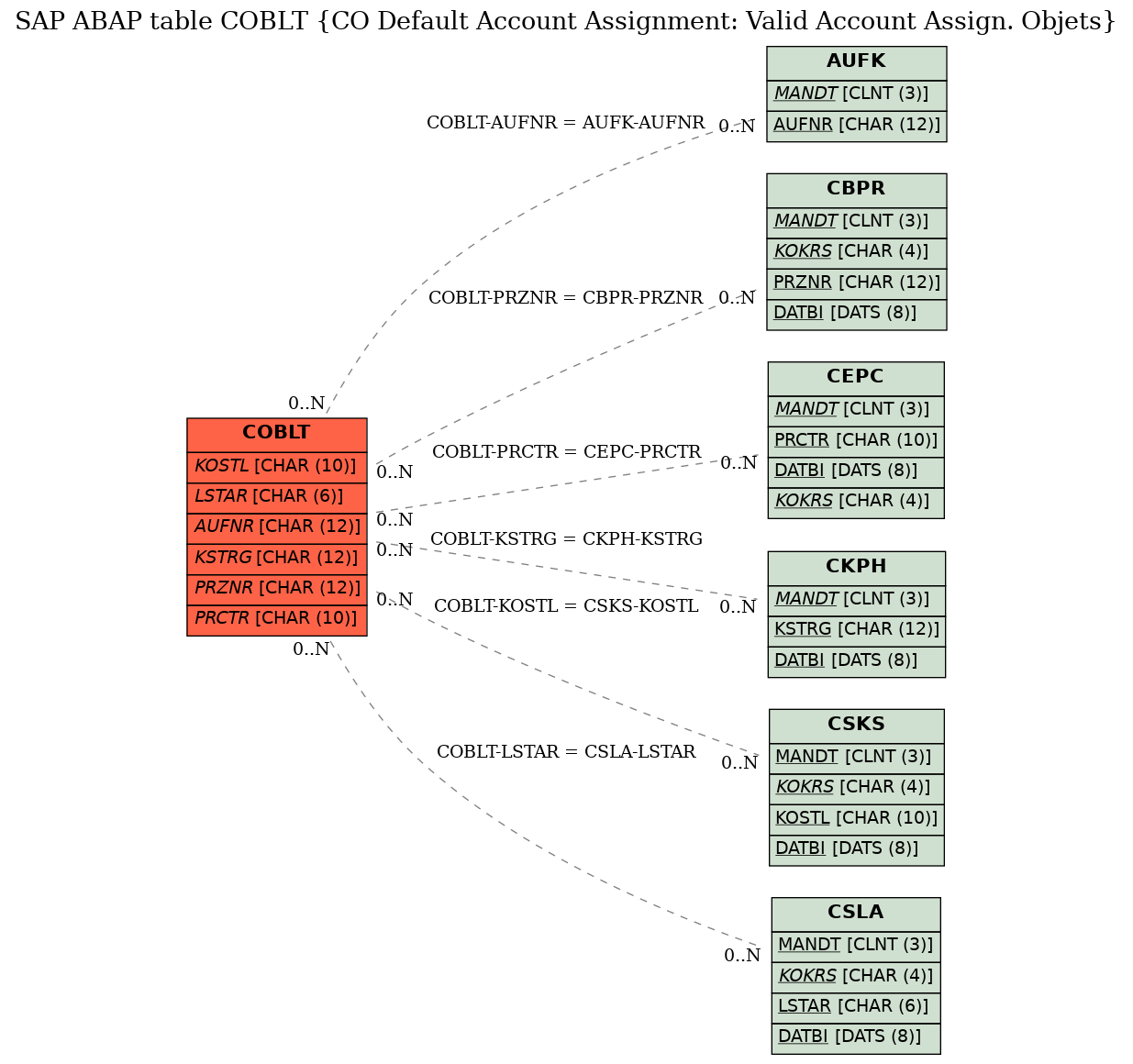Click KOKRS [CHAR (4)] in CSLA table
Image resolution: width=1133 pixels, height=1064 pixels.
856,977
